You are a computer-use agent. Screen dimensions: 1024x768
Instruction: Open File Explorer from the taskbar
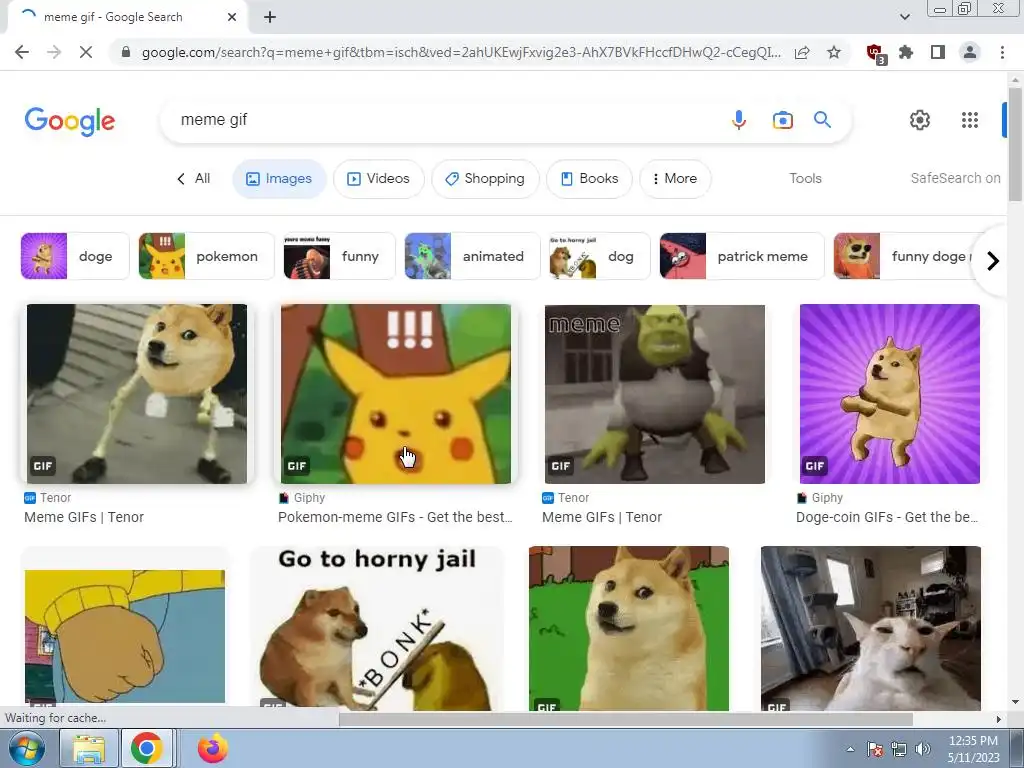coord(89,748)
